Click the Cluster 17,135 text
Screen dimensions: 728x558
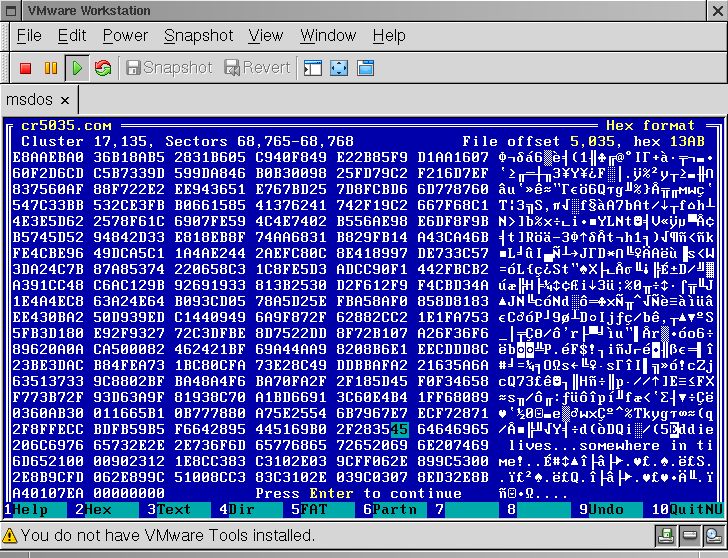coord(84,141)
